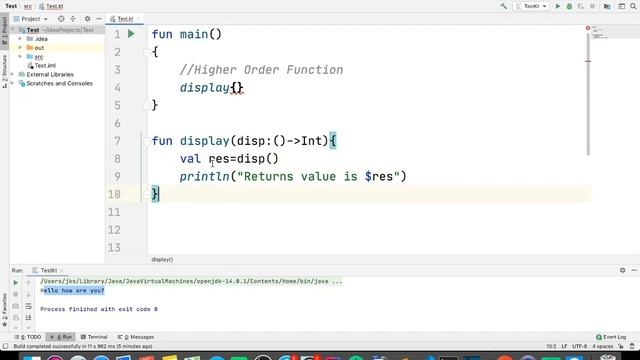Open the Event Log
This screenshot has width=640, height=360.
coord(611,337)
